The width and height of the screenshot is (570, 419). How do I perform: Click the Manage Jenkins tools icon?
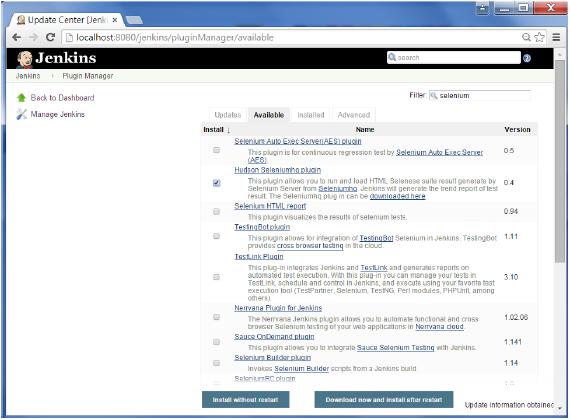pos(21,114)
